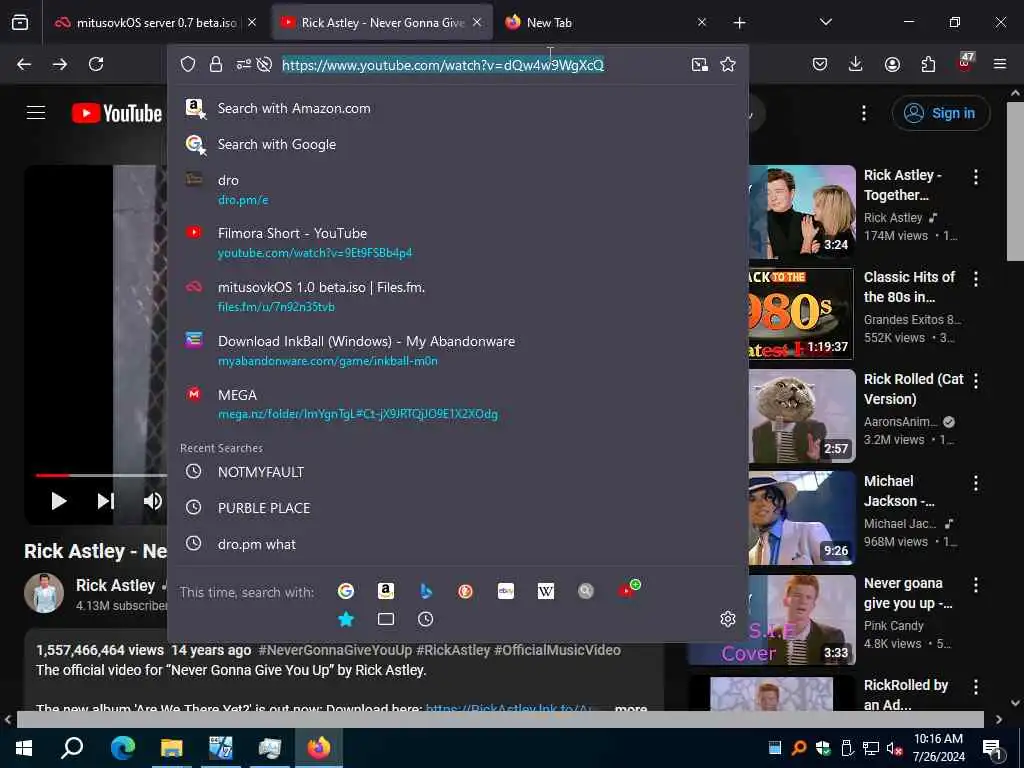Open Windows Start menu
This screenshot has height=768, width=1024.
click(24, 748)
